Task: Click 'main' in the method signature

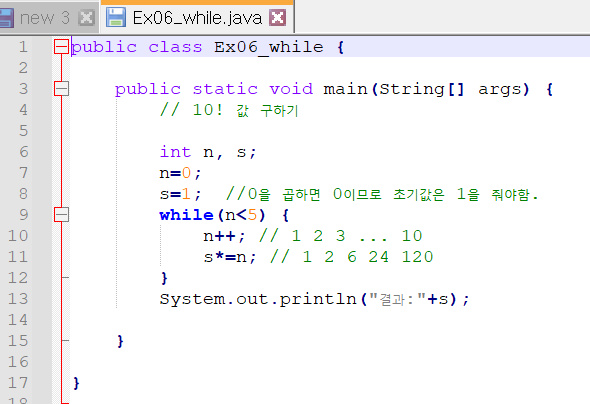Action: tap(345, 90)
